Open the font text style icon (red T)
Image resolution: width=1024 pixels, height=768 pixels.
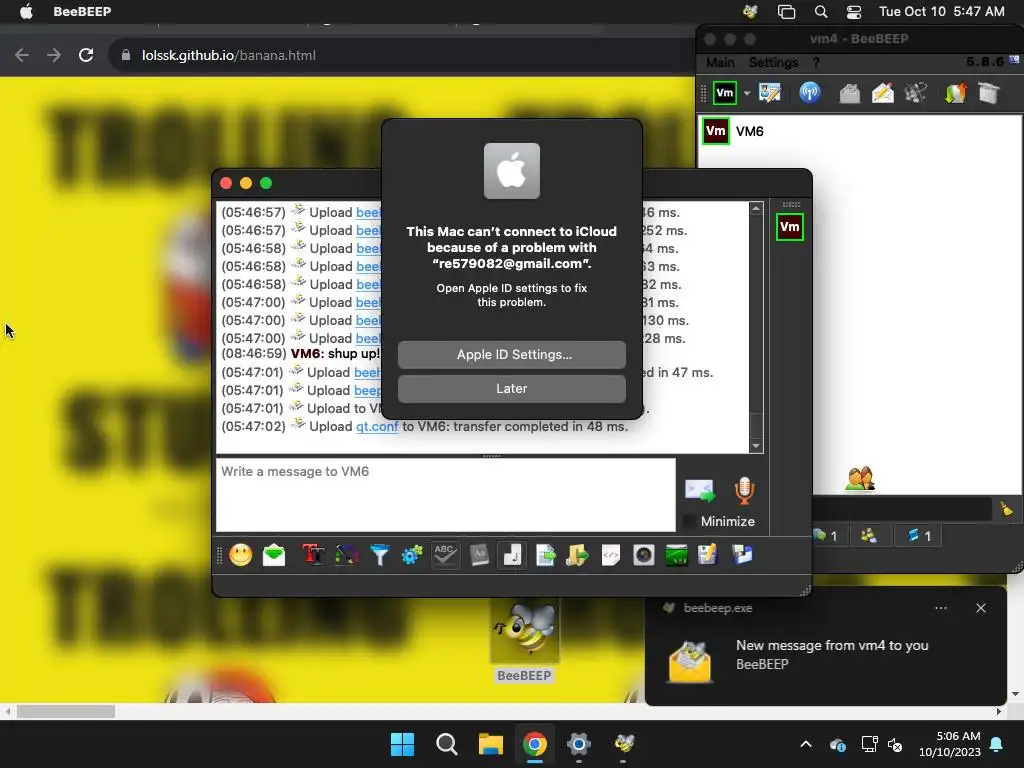(x=313, y=555)
